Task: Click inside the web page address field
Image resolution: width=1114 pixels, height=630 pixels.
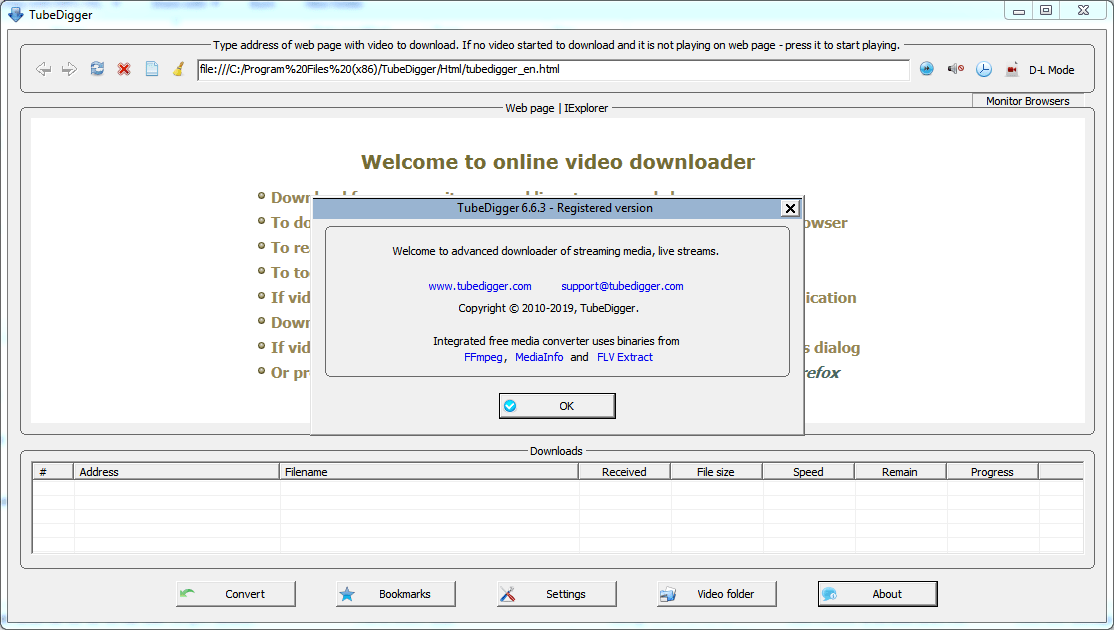Action: pyautogui.click(x=553, y=70)
